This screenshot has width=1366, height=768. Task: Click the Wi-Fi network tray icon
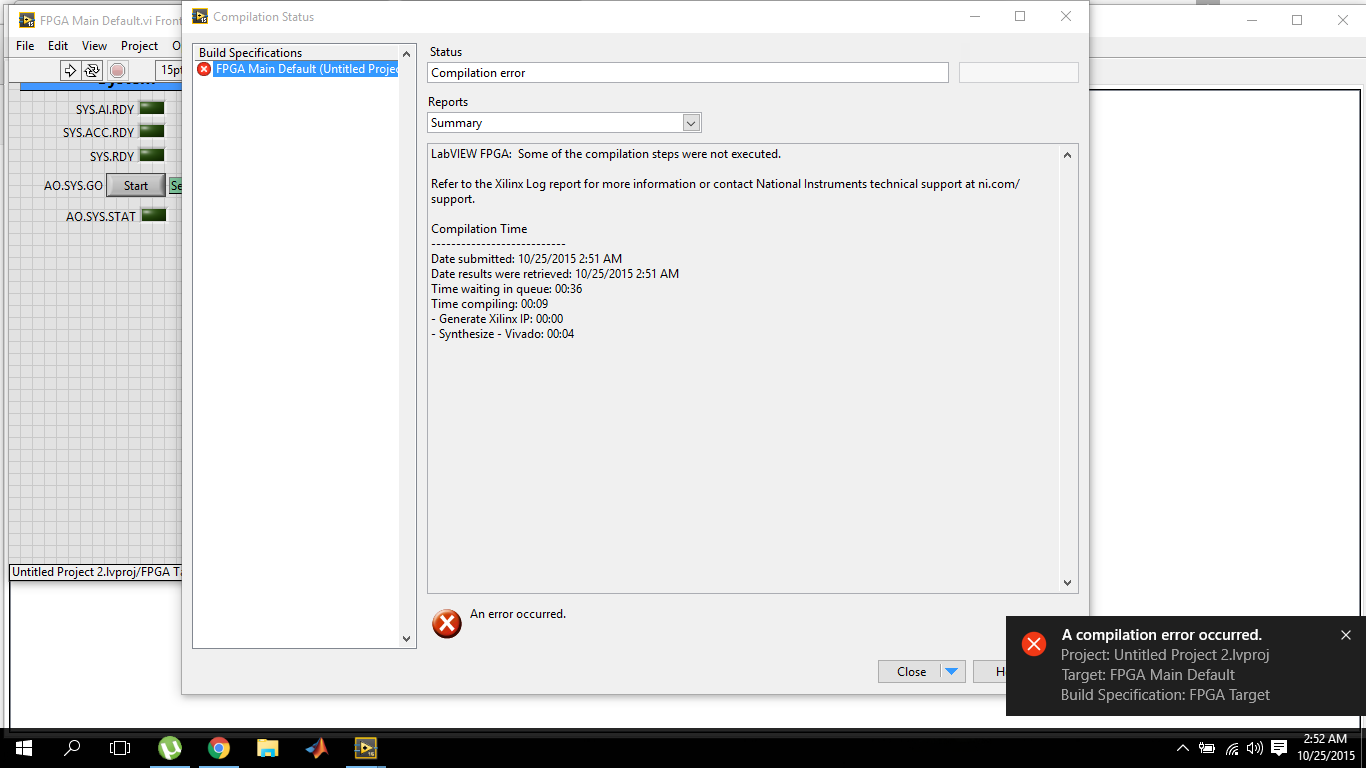click(x=1232, y=748)
